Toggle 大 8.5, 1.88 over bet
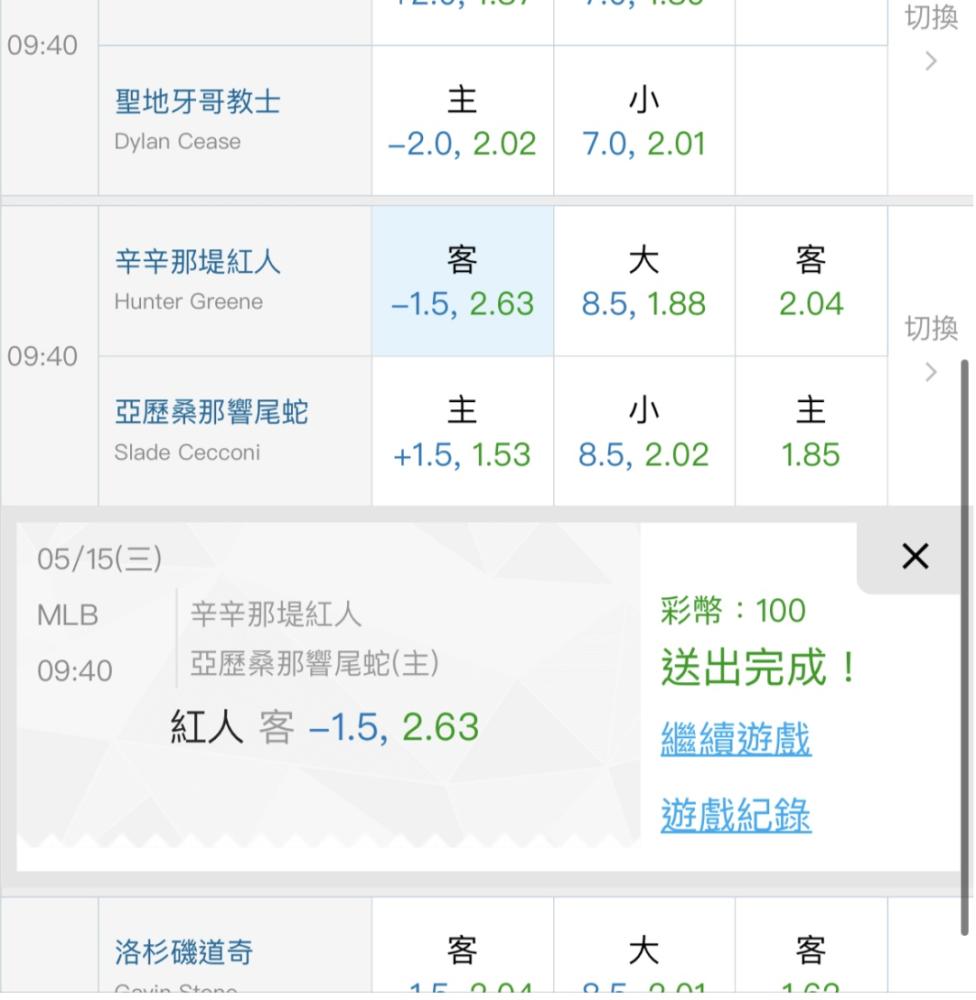 (x=644, y=281)
